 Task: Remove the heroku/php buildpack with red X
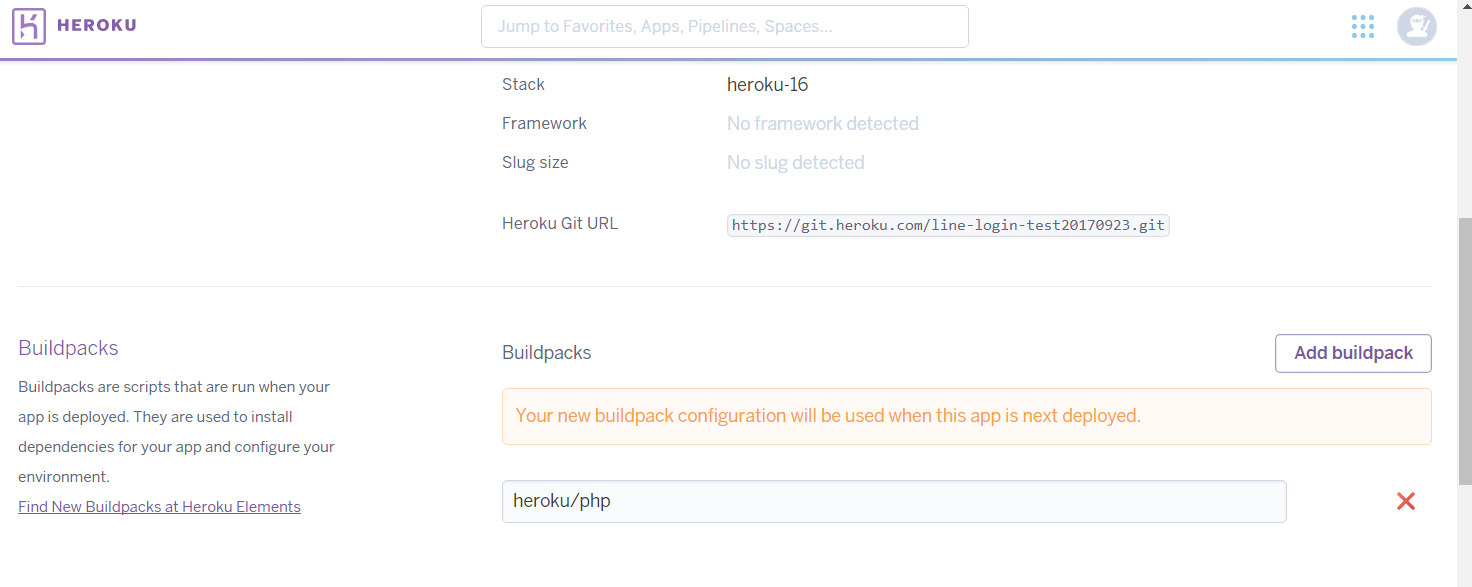(x=1406, y=501)
